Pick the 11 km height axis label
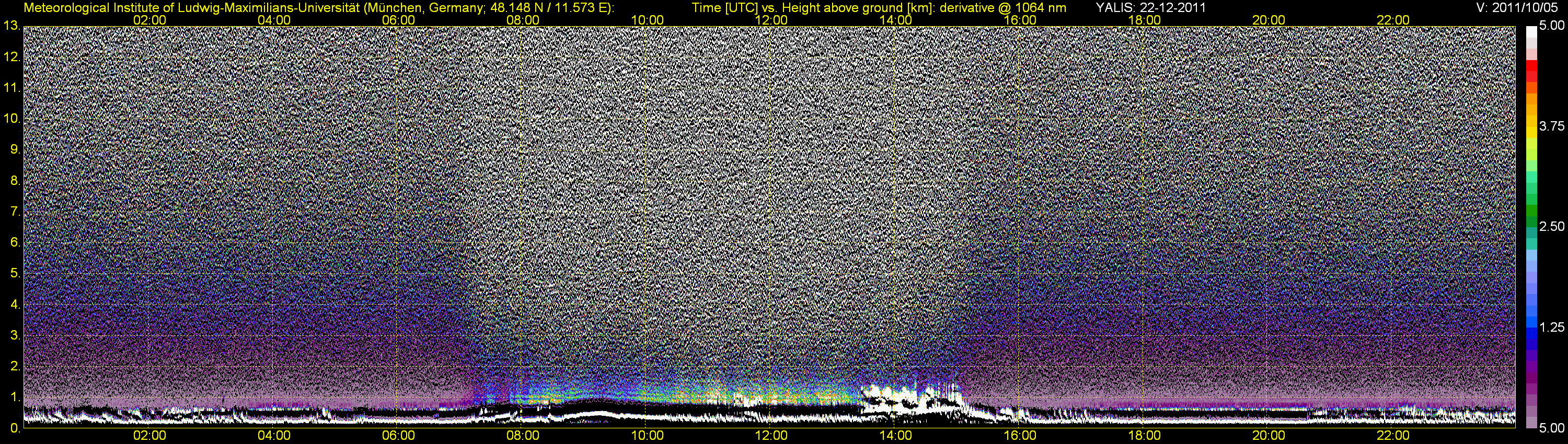The height and width of the screenshot is (444, 1568). [x=11, y=88]
